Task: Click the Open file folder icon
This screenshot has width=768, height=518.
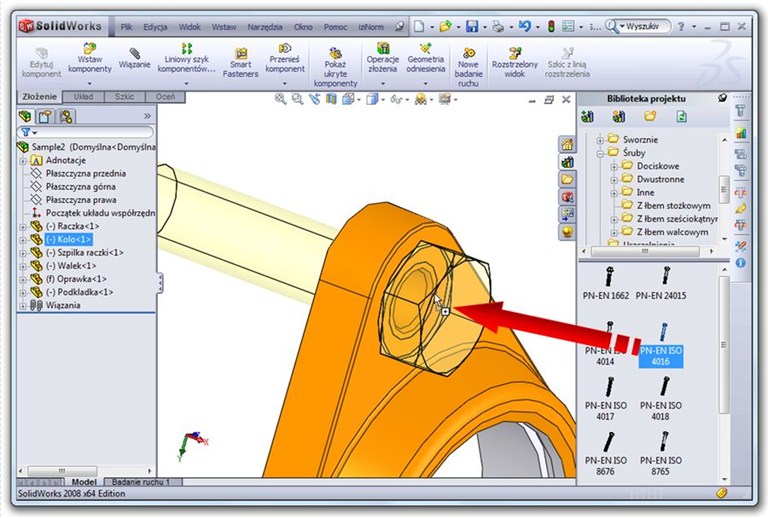Action: pyautogui.click(x=445, y=26)
